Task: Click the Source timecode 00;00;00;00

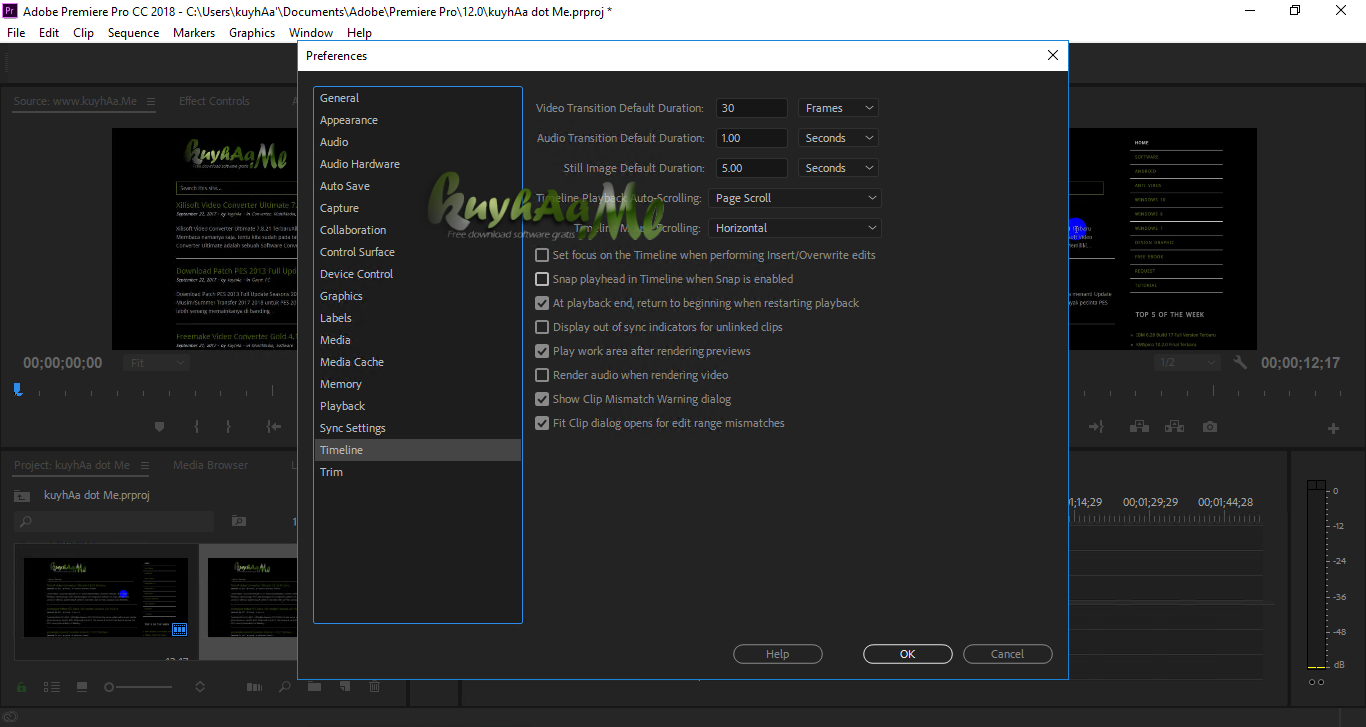Action: coord(63,363)
